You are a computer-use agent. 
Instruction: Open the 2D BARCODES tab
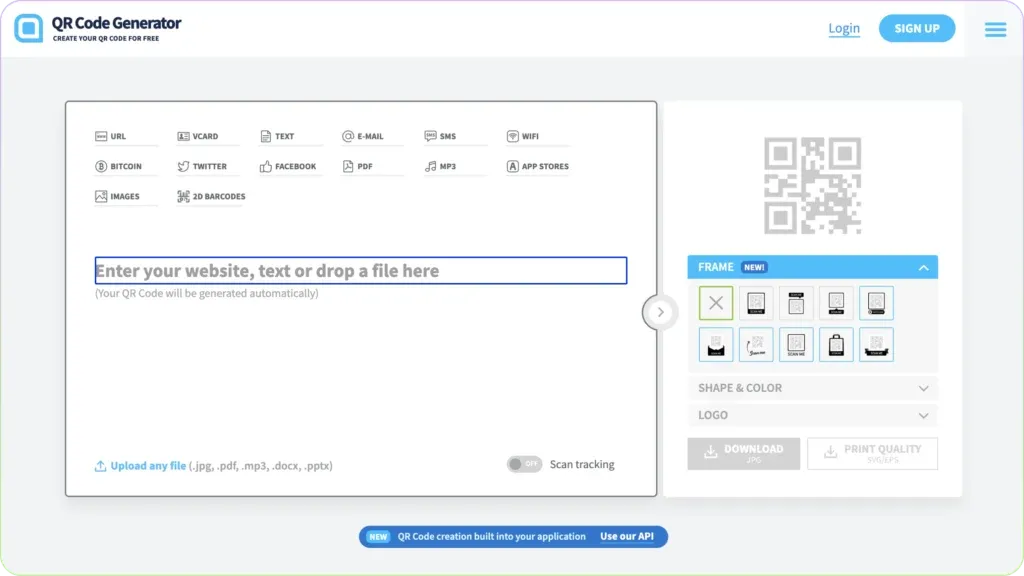[x=211, y=196]
